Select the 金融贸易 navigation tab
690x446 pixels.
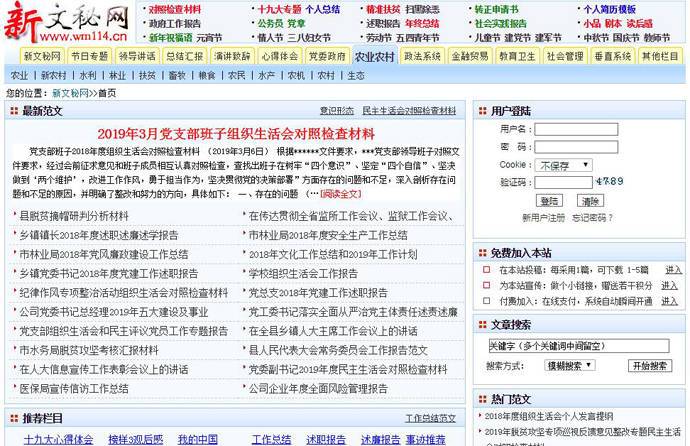coord(470,57)
